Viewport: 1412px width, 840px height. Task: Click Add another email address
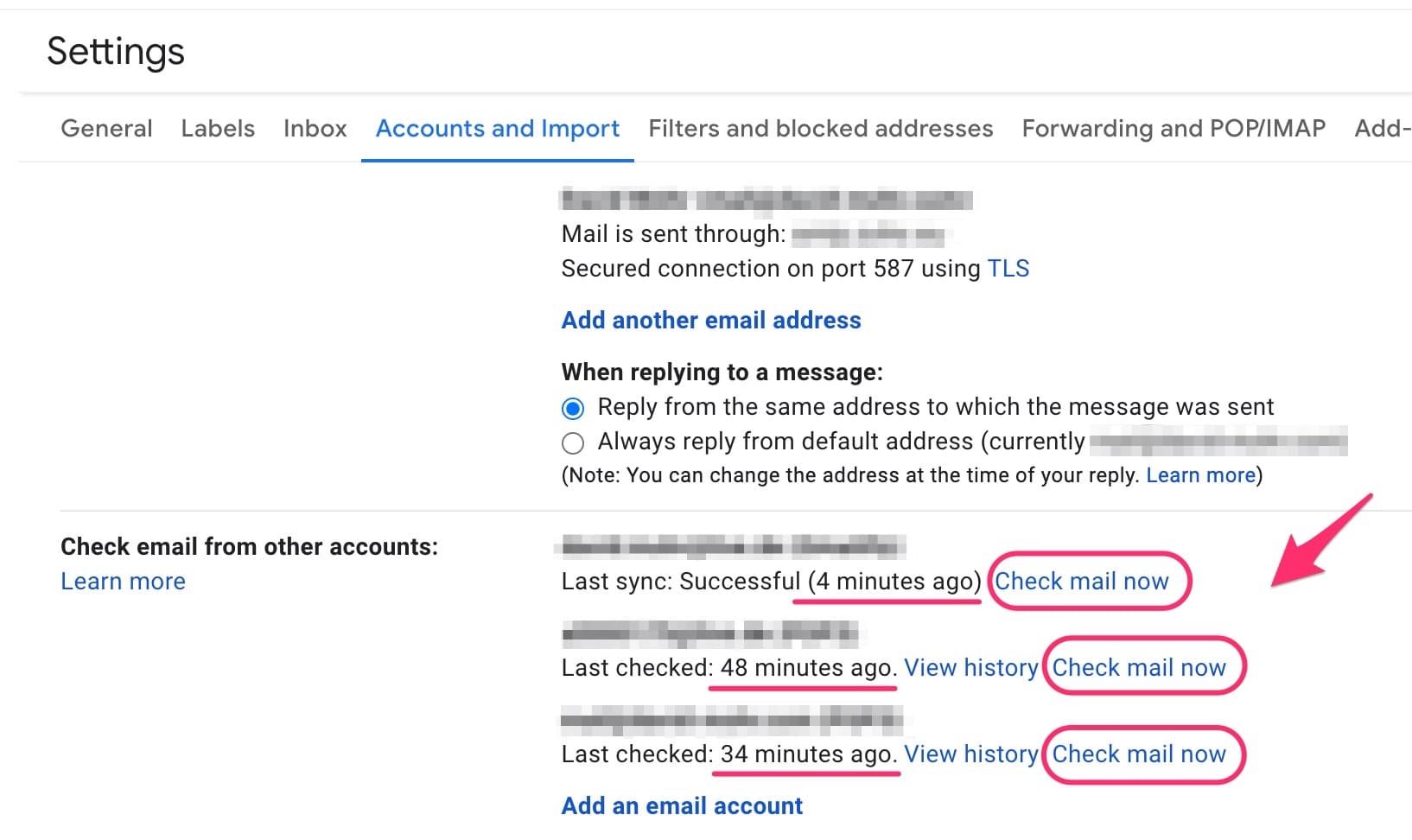709,320
